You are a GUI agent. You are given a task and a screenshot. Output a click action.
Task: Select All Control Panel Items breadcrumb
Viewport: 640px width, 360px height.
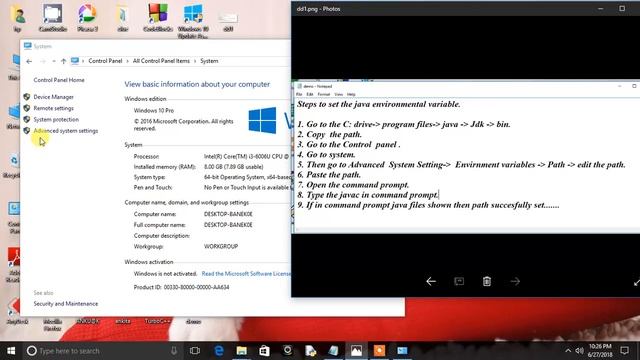pyautogui.click(x=161, y=61)
